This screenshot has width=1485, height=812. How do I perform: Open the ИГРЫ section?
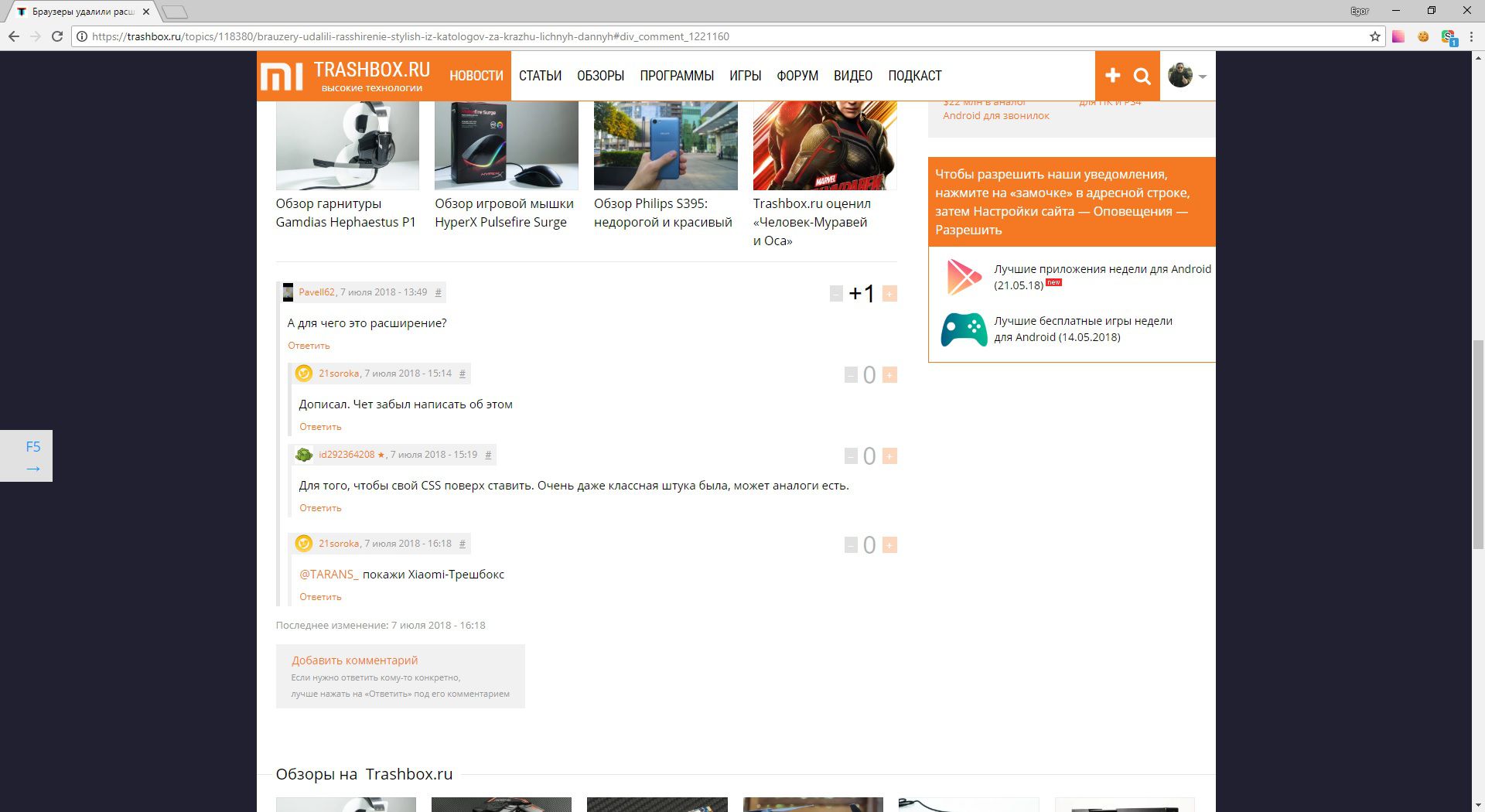746,76
